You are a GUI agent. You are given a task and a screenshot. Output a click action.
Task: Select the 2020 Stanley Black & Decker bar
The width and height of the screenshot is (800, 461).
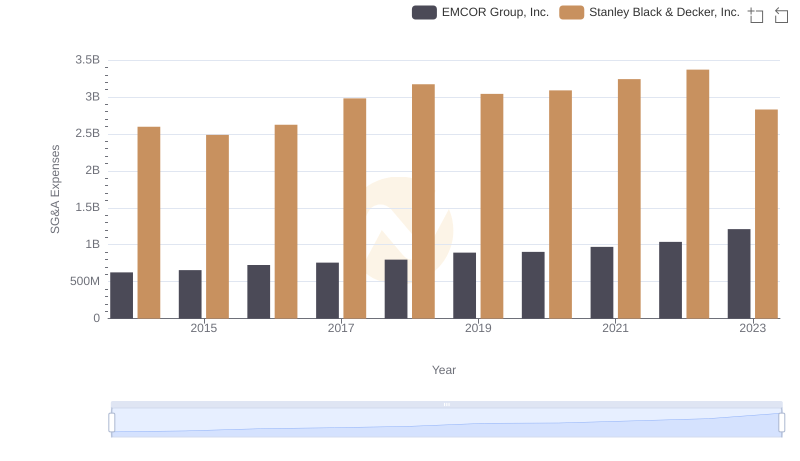(561, 204)
